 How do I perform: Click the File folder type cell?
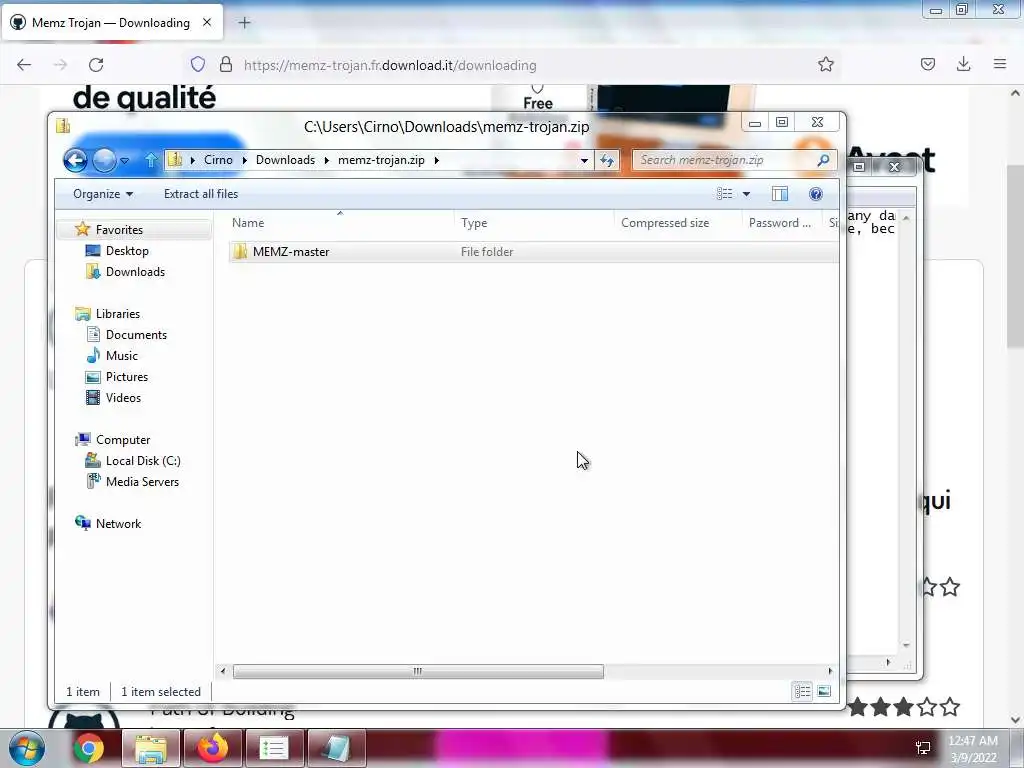click(x=487, y=252)
